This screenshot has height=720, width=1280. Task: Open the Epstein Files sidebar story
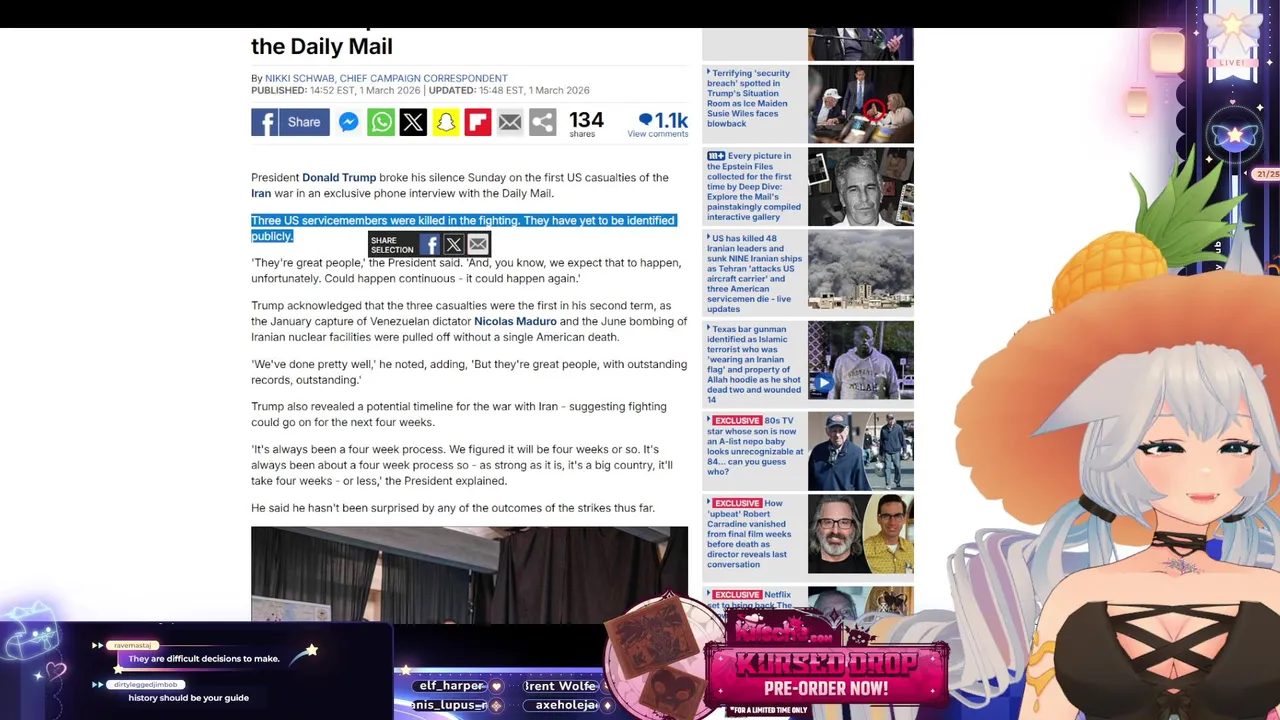click(x=753, y=186)
